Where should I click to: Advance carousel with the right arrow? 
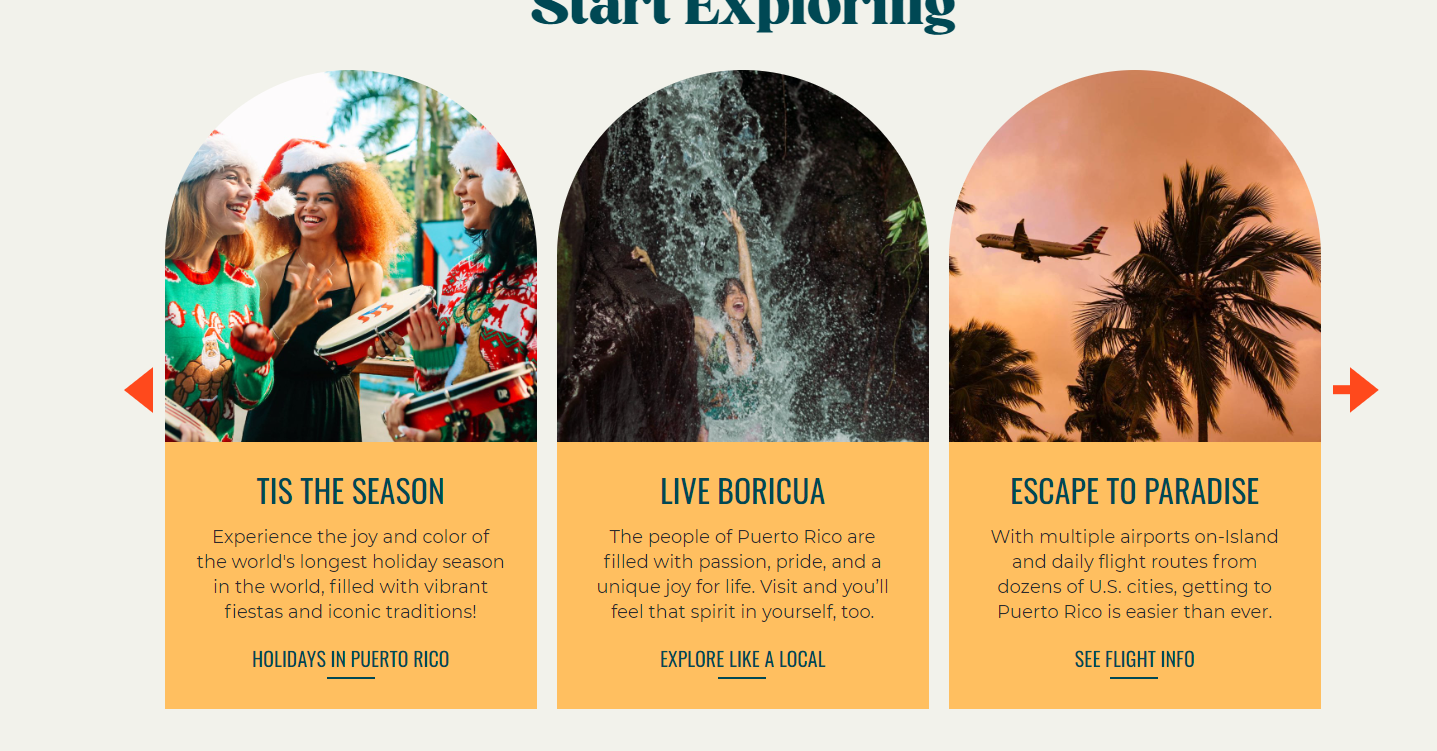pyautogui.click(x=1356, y=390)
